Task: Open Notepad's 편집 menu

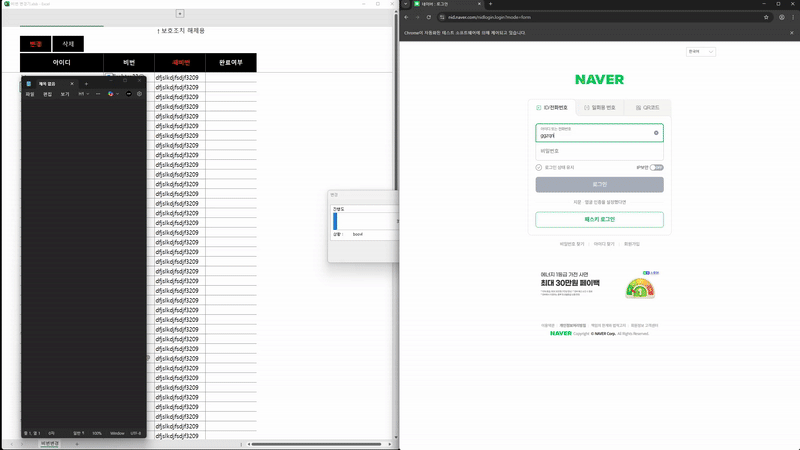Action: coord(47,94)
